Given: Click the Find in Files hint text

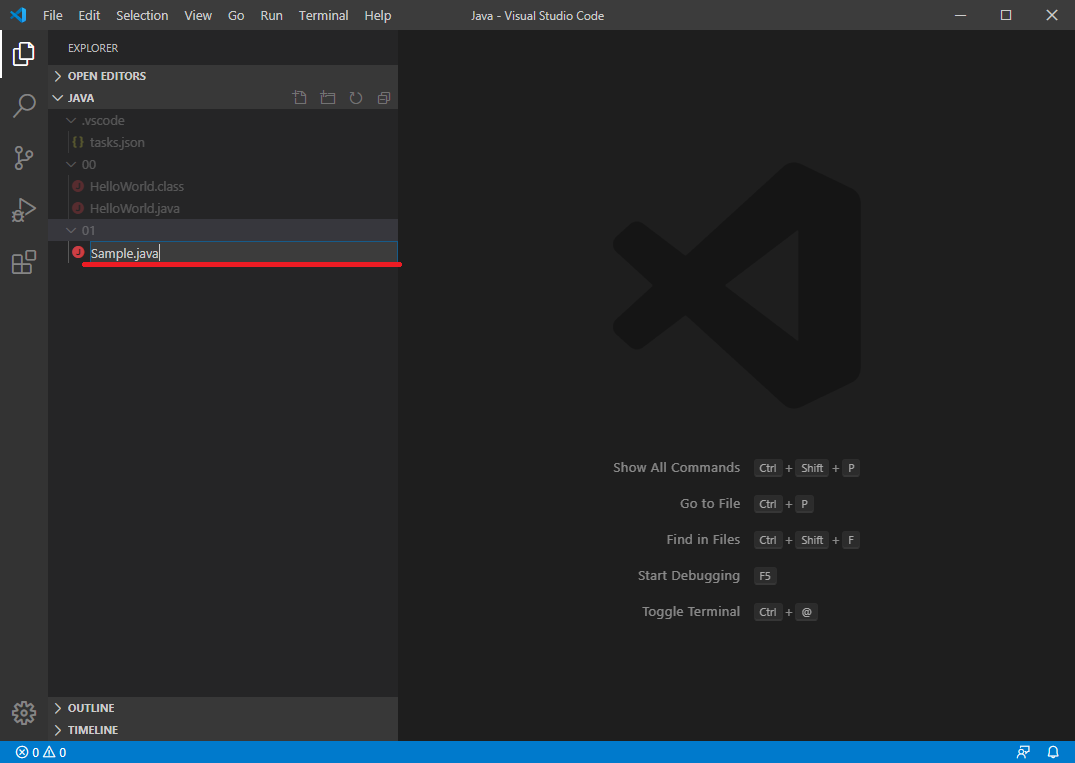Looking at the screenshot, I should point(703,540).
